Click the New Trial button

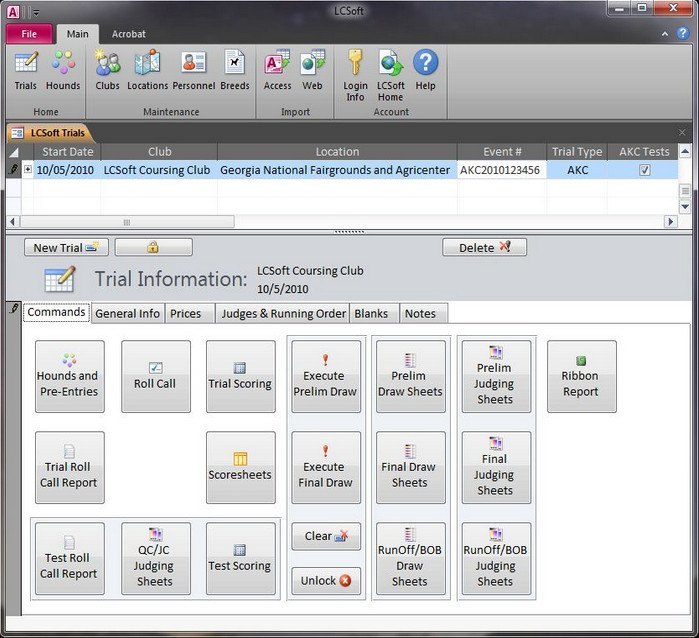(66, 247)
